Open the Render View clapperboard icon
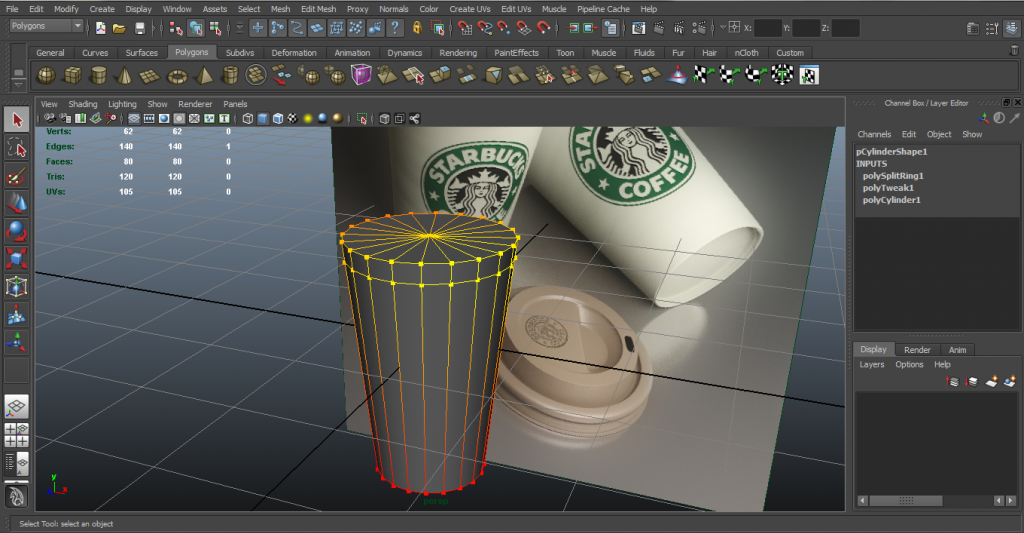 [x=639, y=28]
